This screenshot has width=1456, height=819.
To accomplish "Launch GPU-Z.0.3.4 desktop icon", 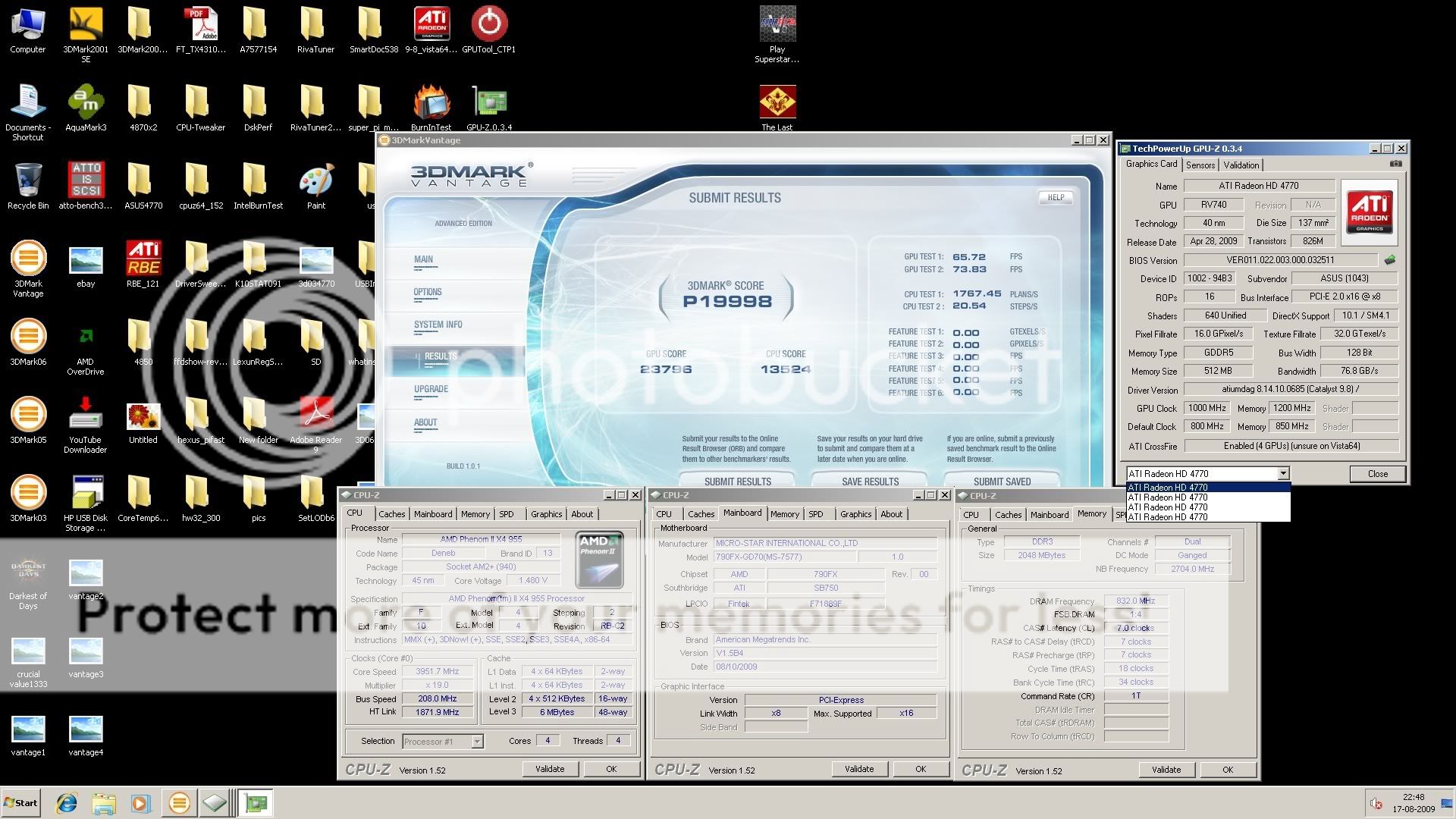I will [489, 108].
